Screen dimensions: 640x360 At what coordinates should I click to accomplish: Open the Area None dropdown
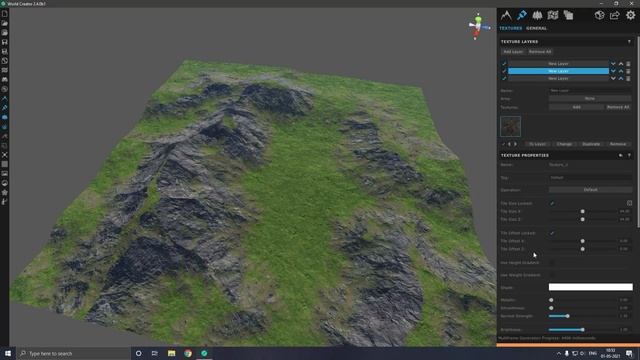[x=590, y=98]
